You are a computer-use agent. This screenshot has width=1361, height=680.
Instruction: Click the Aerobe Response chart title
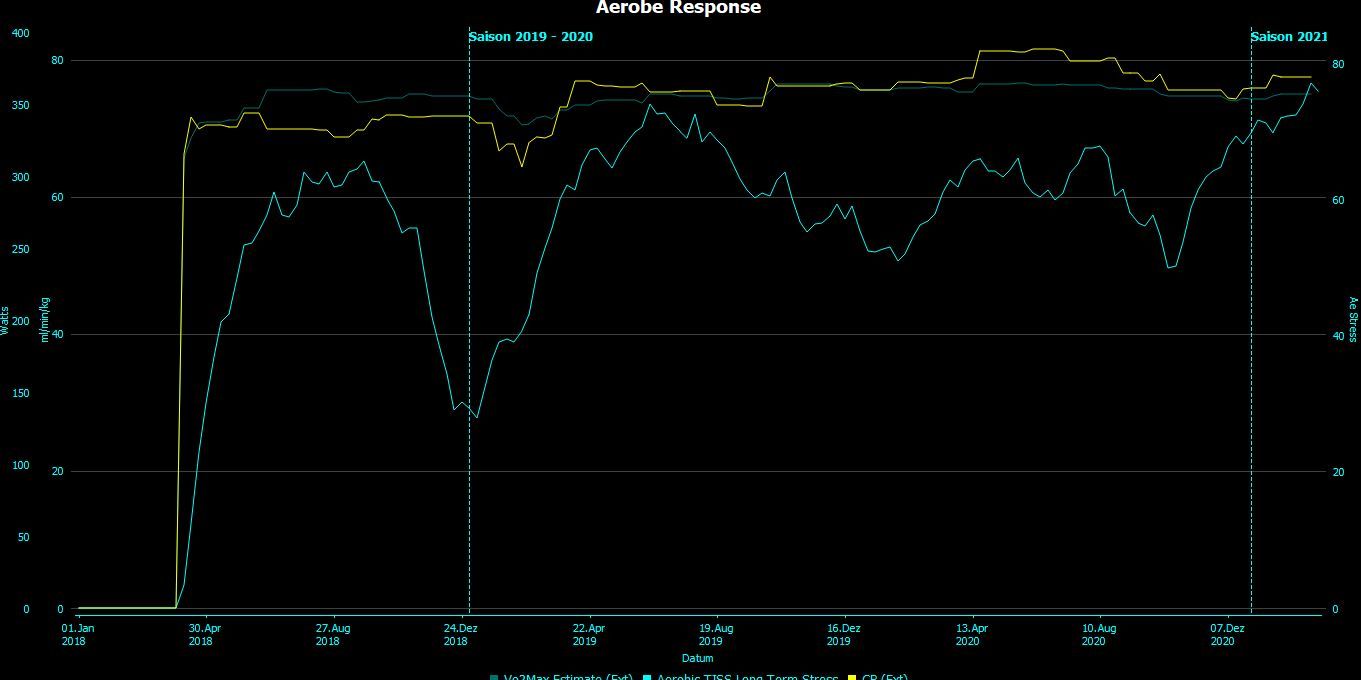tap(678, 8)
